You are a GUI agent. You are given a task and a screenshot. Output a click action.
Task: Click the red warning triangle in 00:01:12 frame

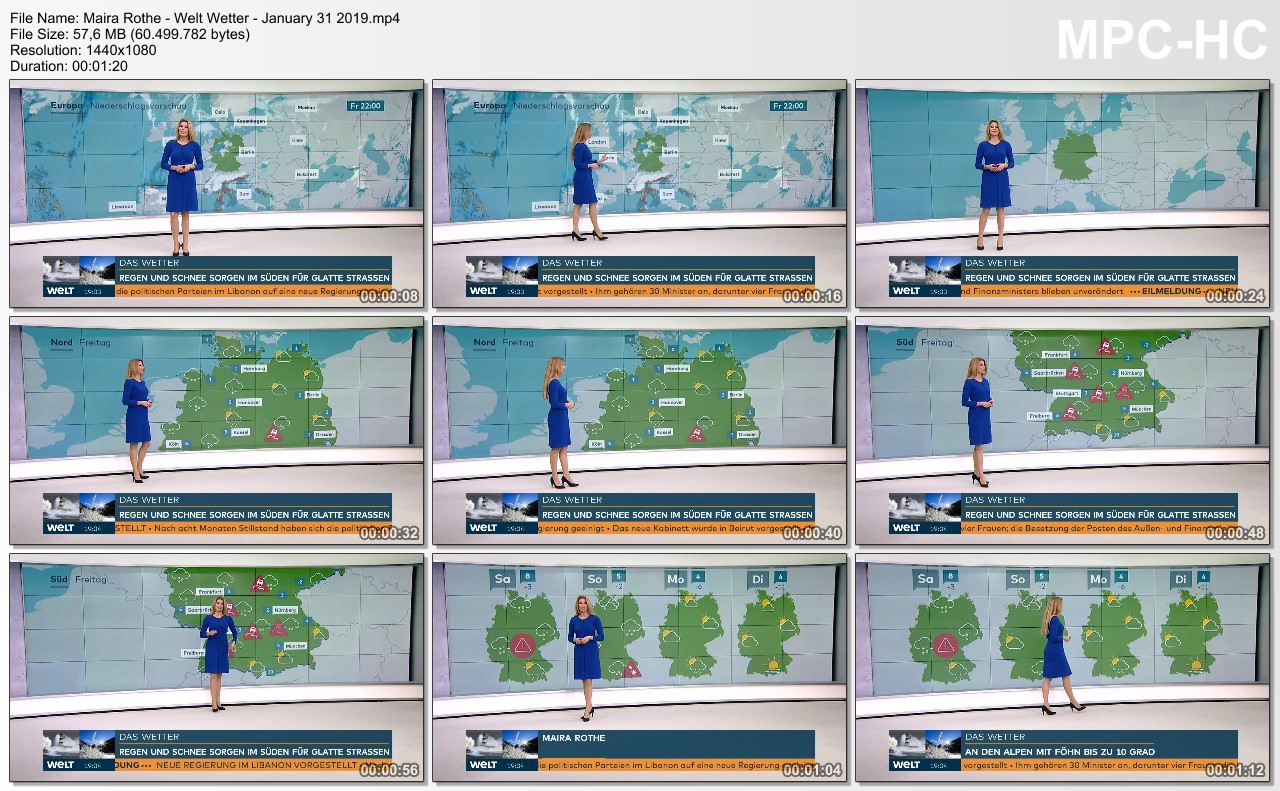[x=945, y=644]
